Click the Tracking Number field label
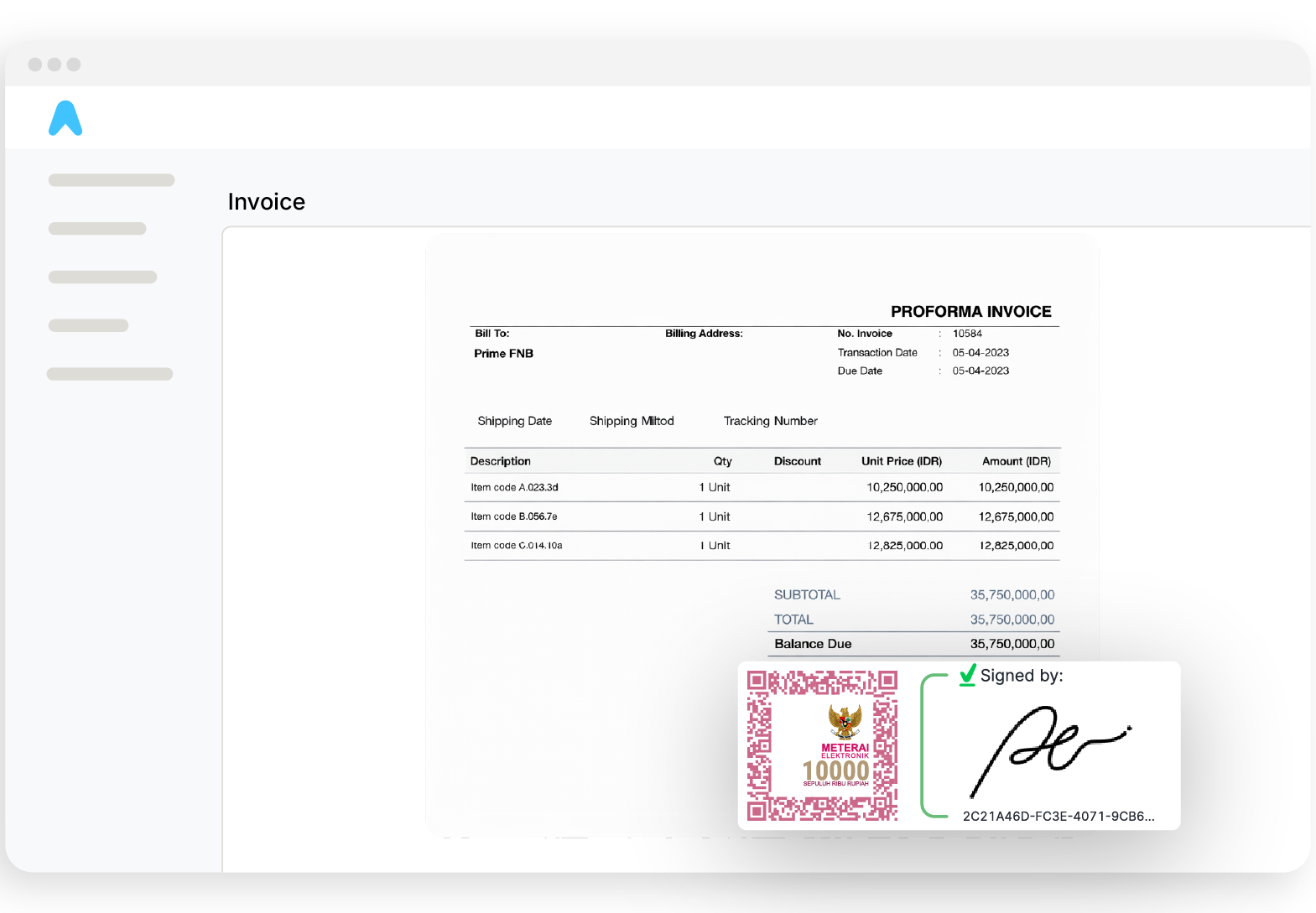 coord(770,421)
